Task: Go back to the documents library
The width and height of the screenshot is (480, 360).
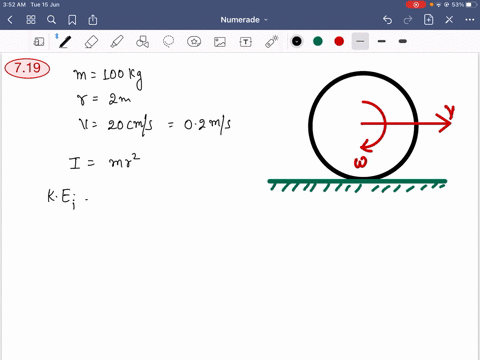Action: (10, 20)
